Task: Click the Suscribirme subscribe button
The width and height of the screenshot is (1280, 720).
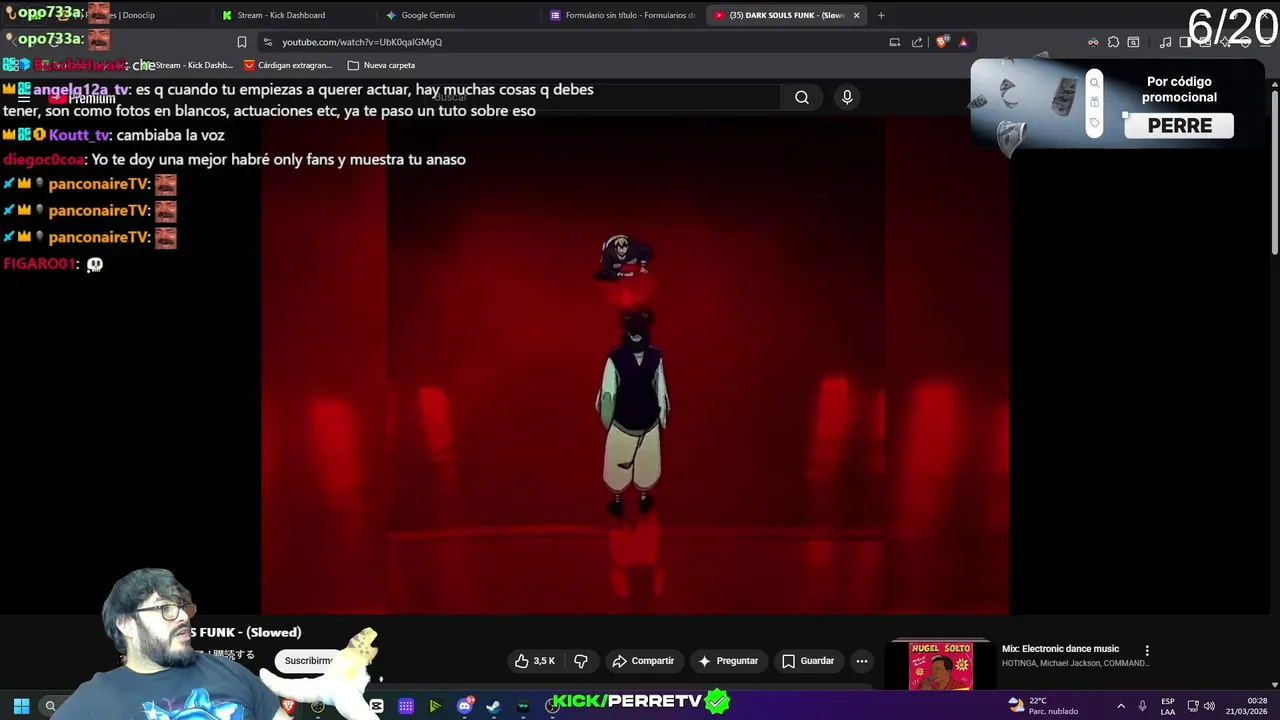Action: click(308, 661)
